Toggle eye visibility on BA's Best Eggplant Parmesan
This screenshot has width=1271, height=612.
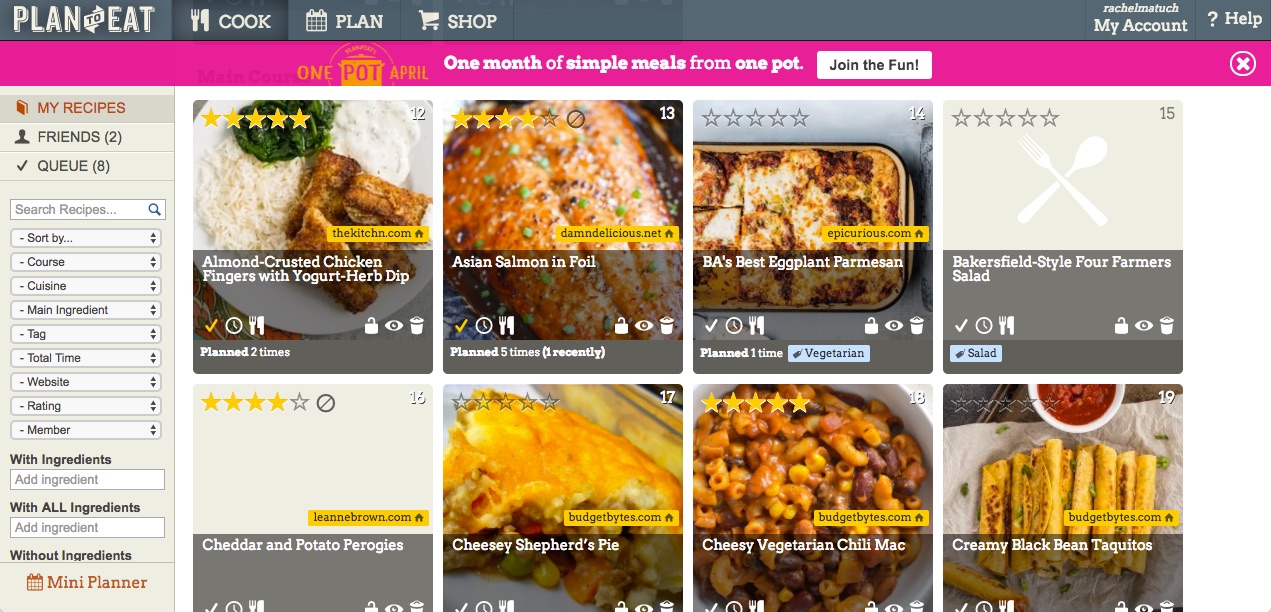coord(894,325)
